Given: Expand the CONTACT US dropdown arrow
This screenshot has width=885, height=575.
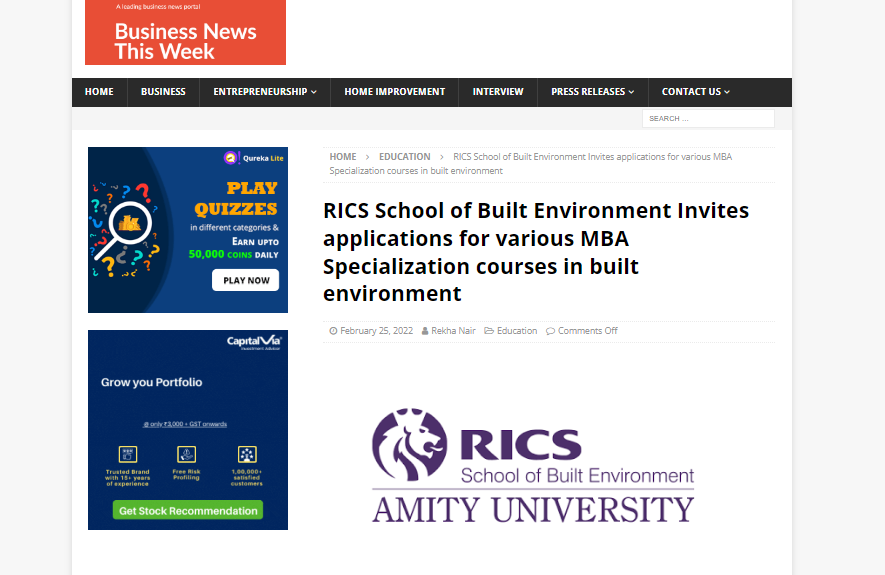Looking at the screenshot, I should tap(727, 92).
